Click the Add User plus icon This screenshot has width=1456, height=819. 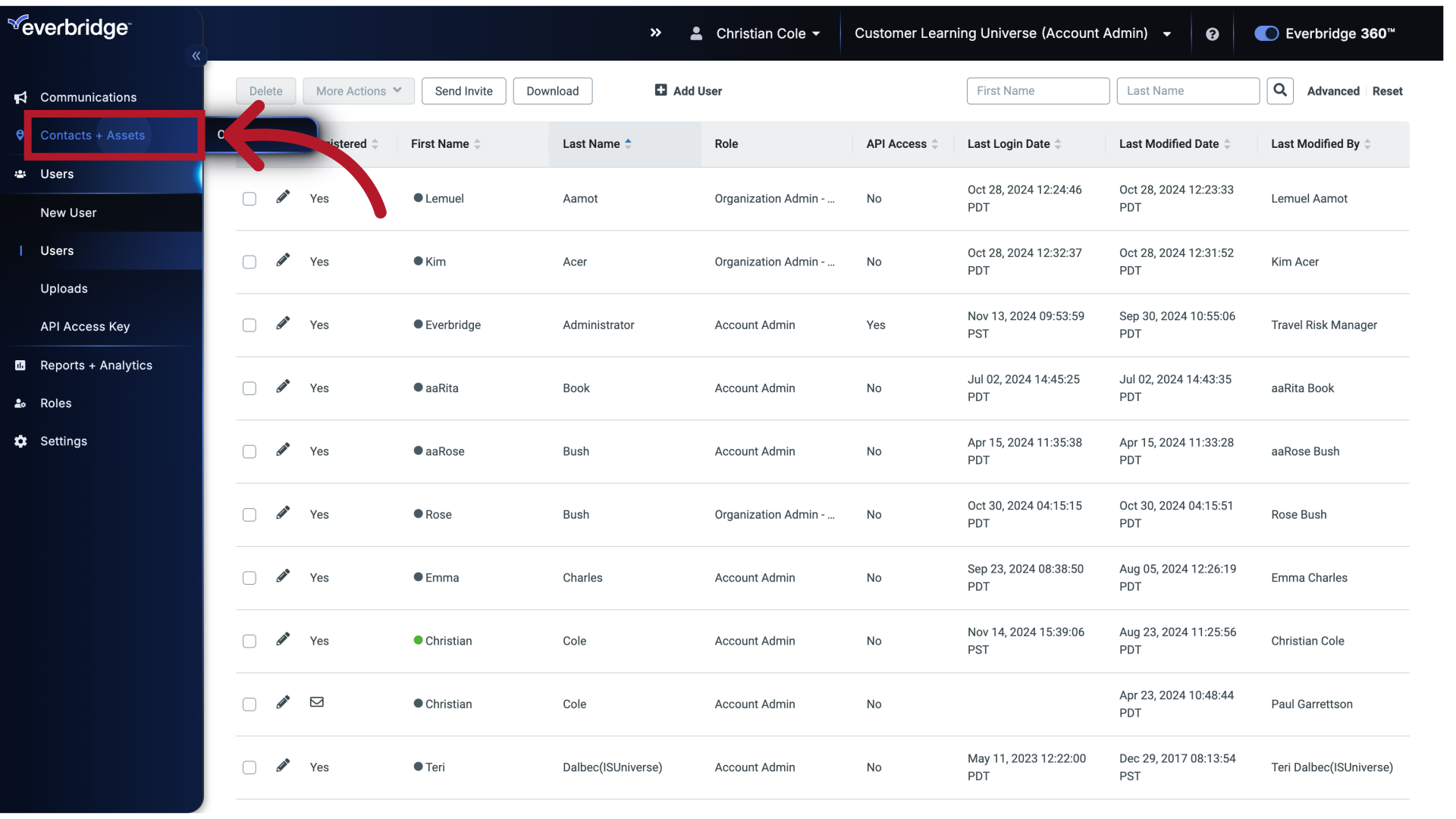point(659,90)
